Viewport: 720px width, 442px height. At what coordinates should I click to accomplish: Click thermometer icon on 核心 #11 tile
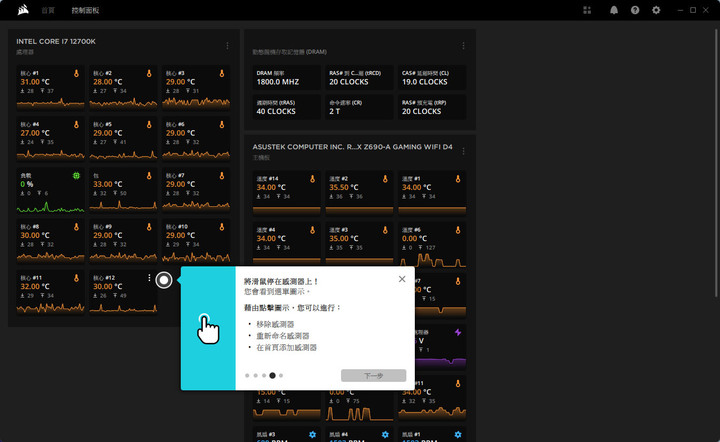(76, 278)
